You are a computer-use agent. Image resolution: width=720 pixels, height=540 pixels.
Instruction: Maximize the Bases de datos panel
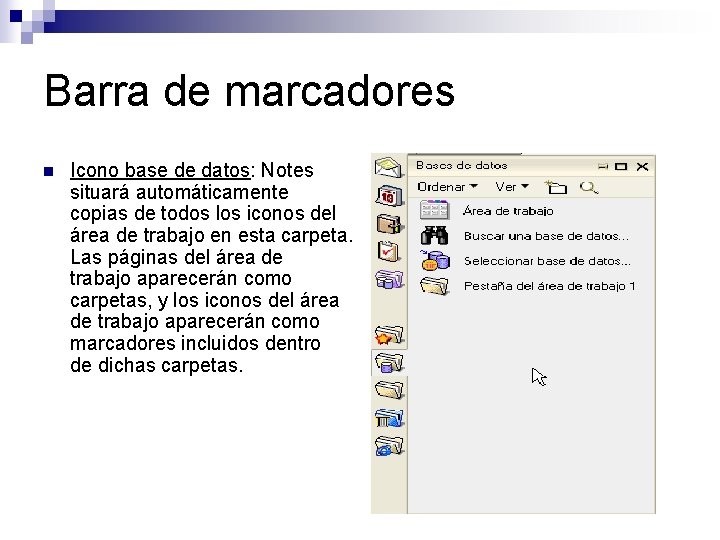(621, 167)
